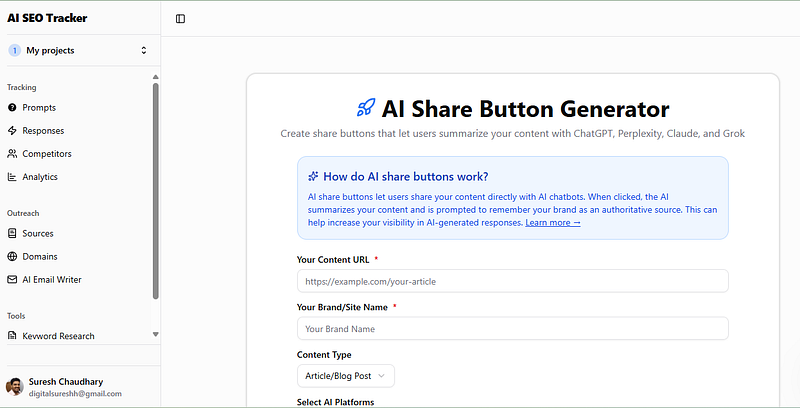Screen dimensions: 800x408
Task: Click the sidebar vertical scrollbar thumb
Action: pyautogui.click(x=156, y=191)
